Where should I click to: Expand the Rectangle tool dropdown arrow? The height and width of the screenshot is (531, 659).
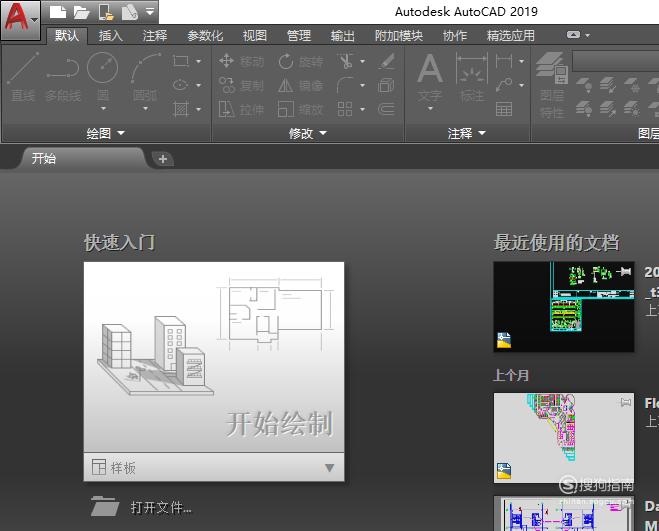pos(199,61)
